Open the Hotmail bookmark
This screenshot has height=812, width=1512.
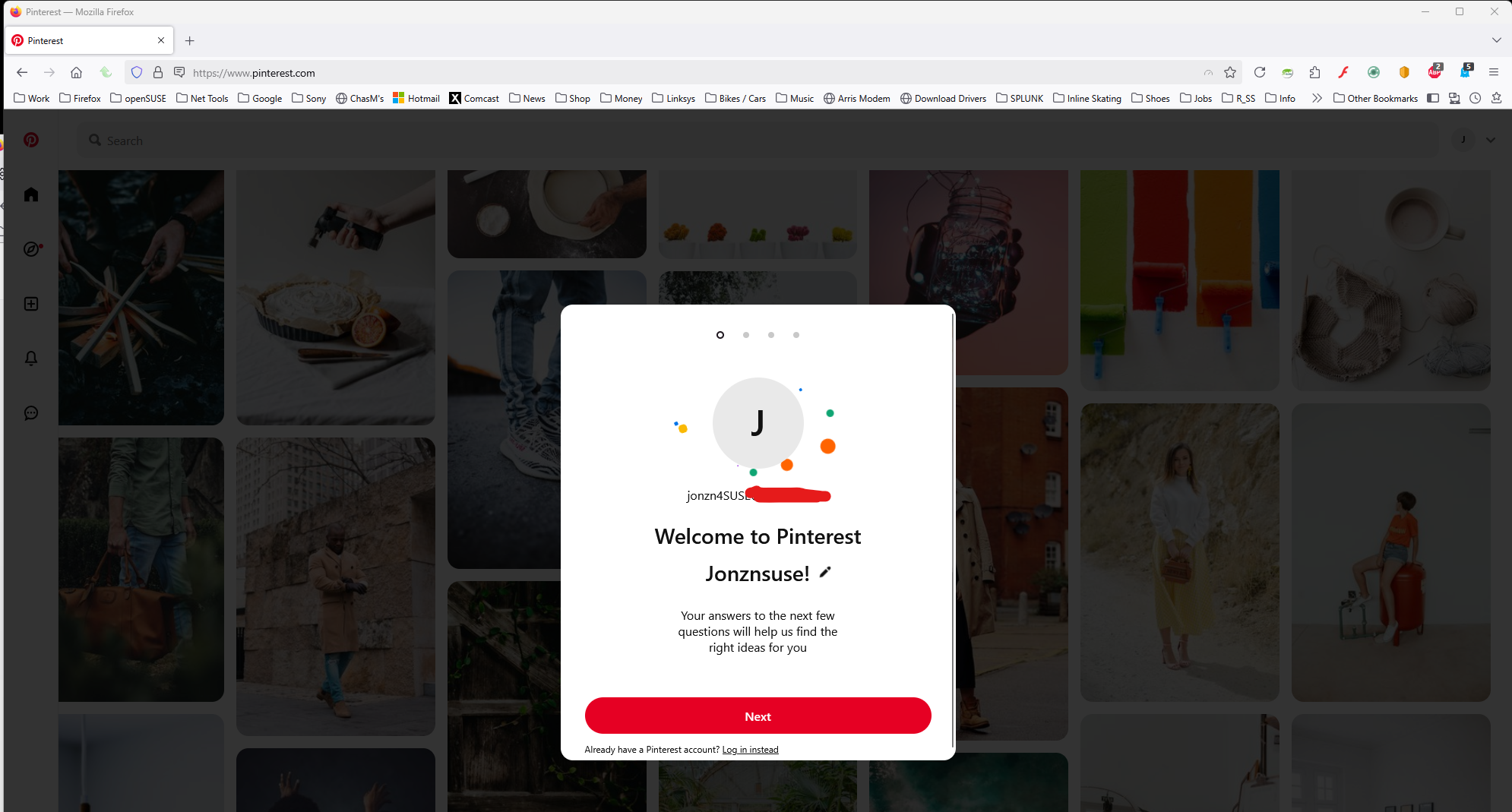(x=416, y=99)
